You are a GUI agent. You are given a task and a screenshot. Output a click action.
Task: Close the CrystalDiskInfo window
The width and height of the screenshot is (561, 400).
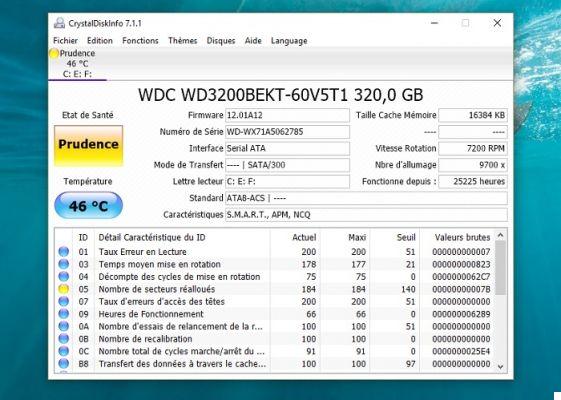tap(497, 23)
